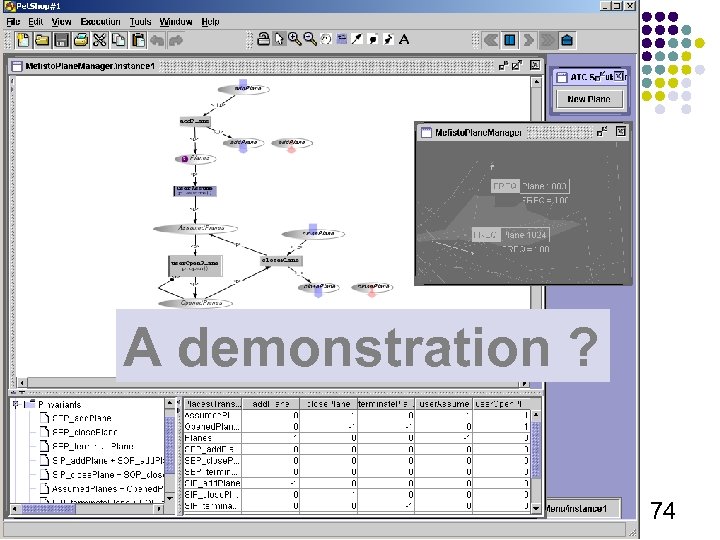Click the Print toolbar icon
Screen dimensions: 720x540
80,40
